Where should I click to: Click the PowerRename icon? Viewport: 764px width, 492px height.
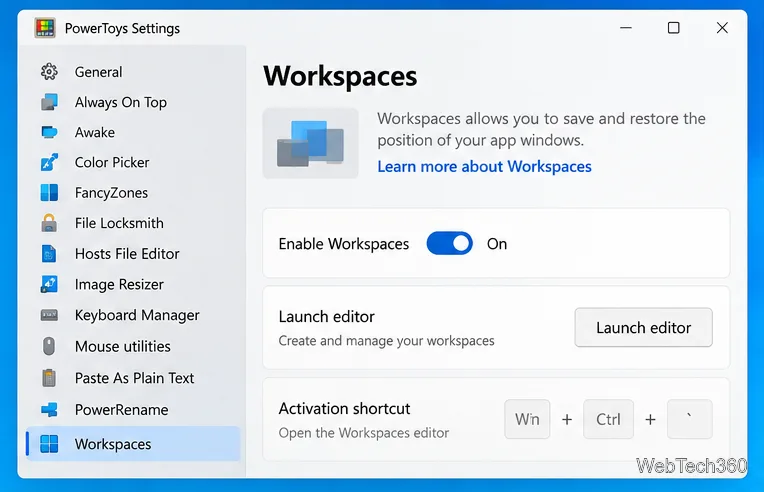pyautogui.click(x=49, y=410)
